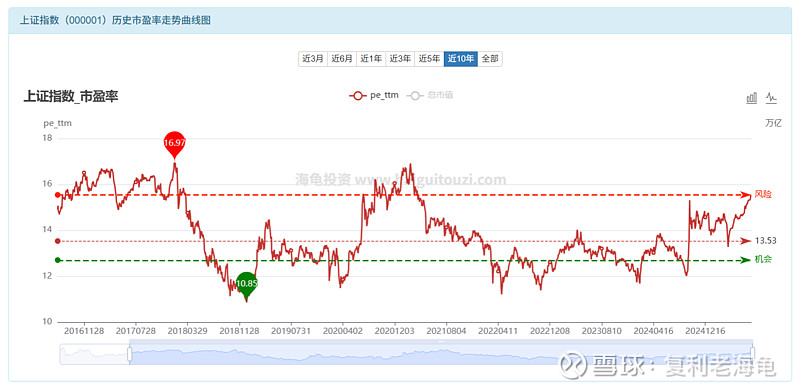Click the 20241216 x-axis date label
Image resolution: width=800 pixels, height=391 pixels.
pyautogui.click(x=705, y=331)
